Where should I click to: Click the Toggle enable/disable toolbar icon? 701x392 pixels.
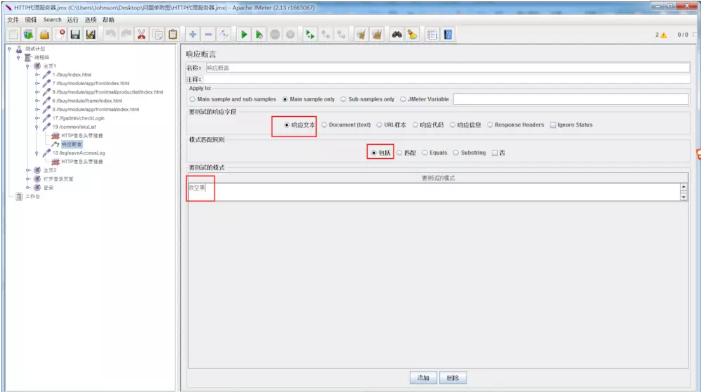[224, 34]
